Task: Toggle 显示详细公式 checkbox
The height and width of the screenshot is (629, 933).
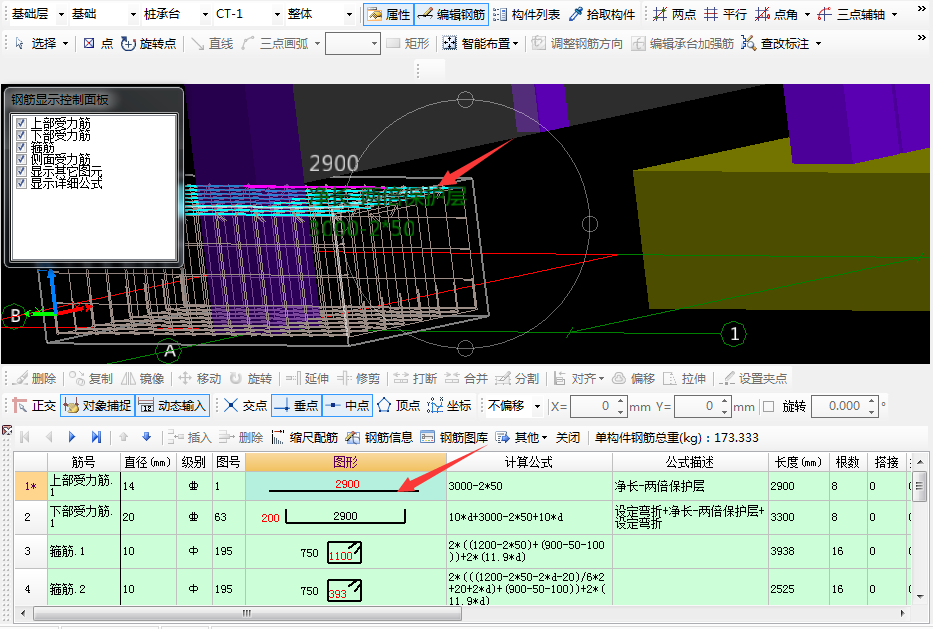Action: 21,183
